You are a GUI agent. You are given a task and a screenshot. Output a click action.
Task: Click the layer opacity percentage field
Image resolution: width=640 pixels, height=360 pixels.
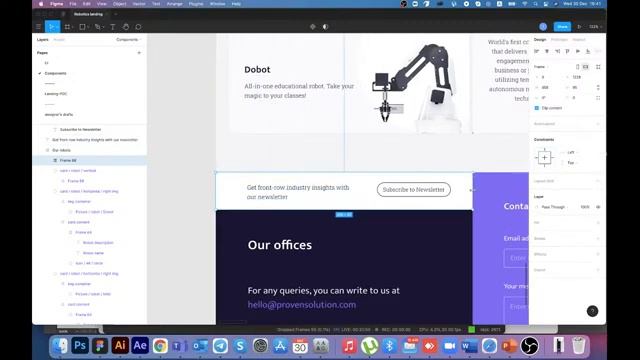[x=584, y=207]
